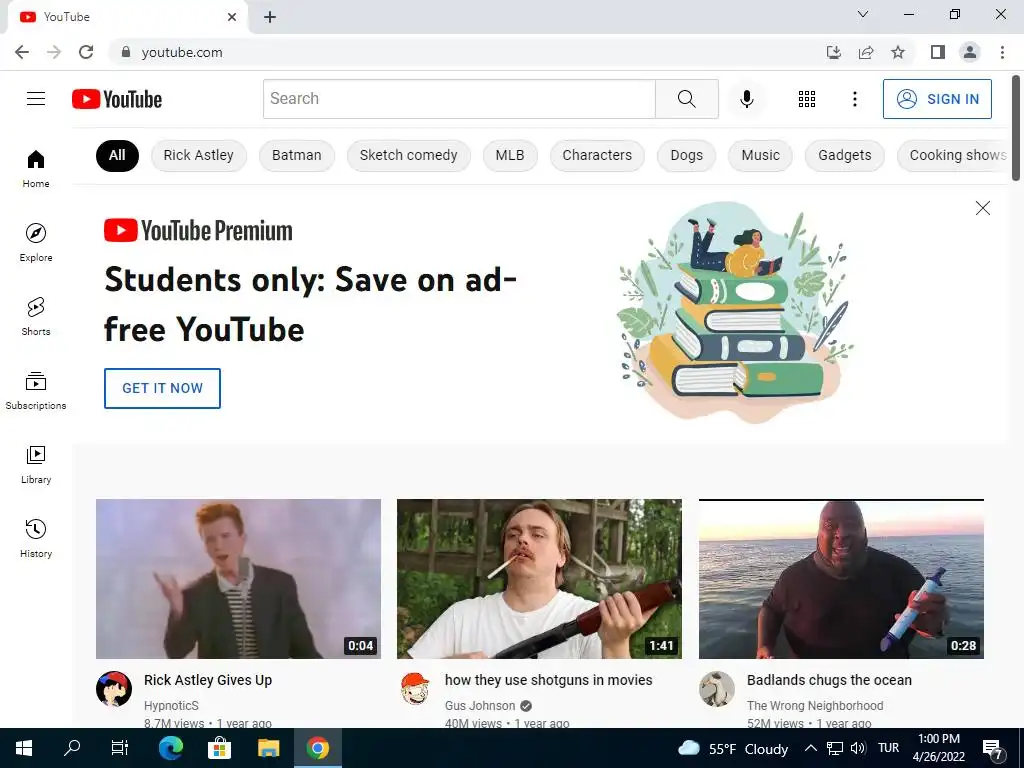Bookmark this page with star
1024x768 pixels.
(x=898, y=52)
